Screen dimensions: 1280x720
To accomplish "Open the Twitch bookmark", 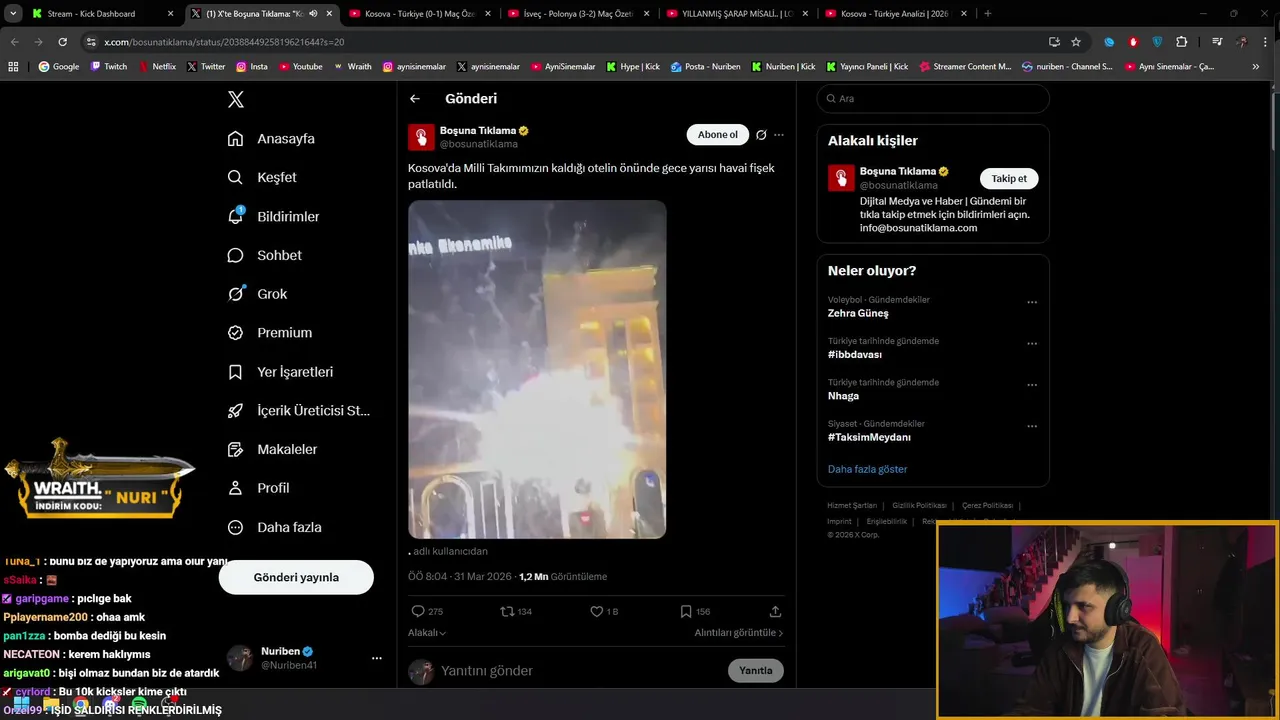I will pyautogui.click(x=109, y=67).
